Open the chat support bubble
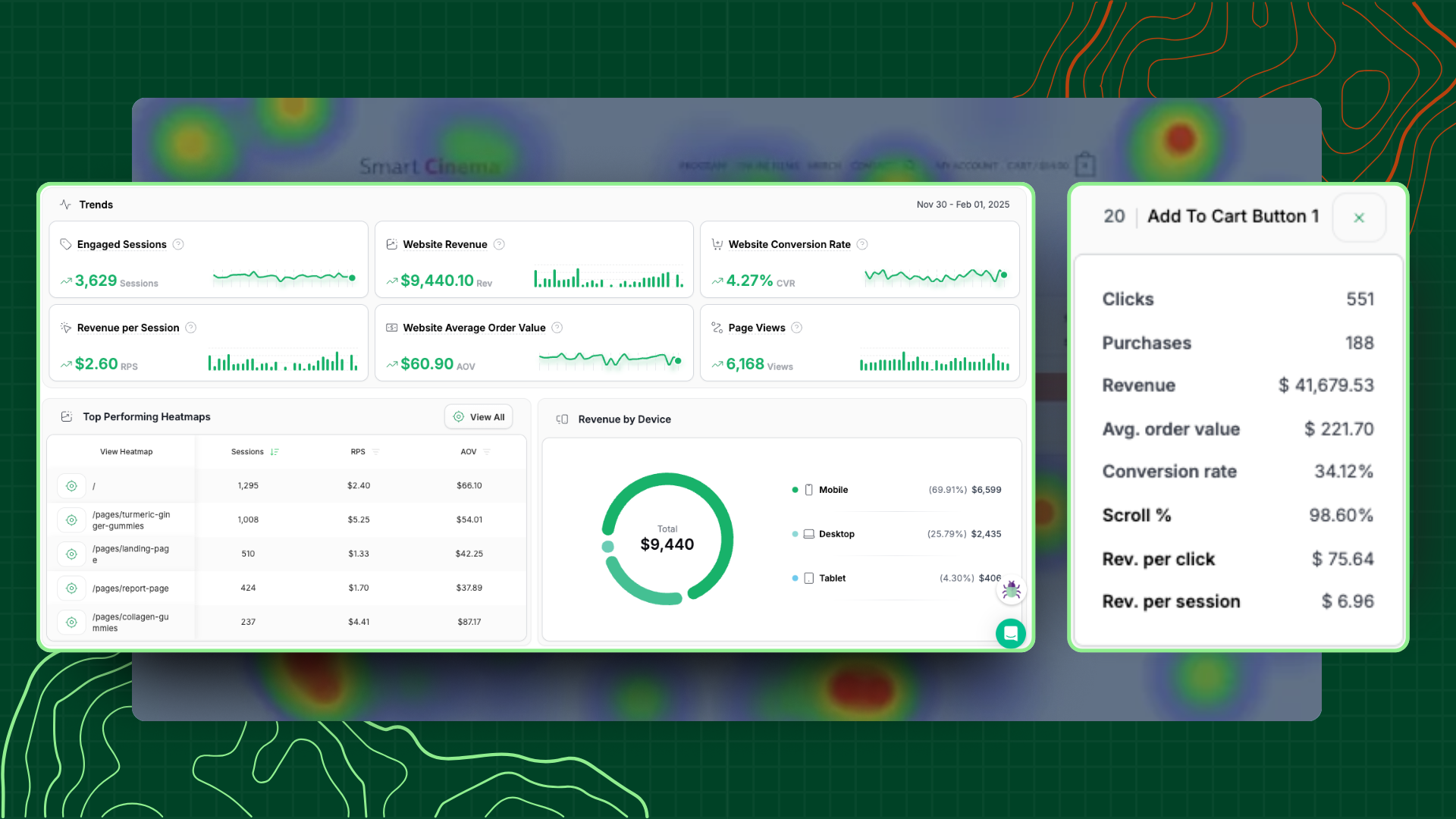The image size is (1456, 819). click(x=1011, y=633)
